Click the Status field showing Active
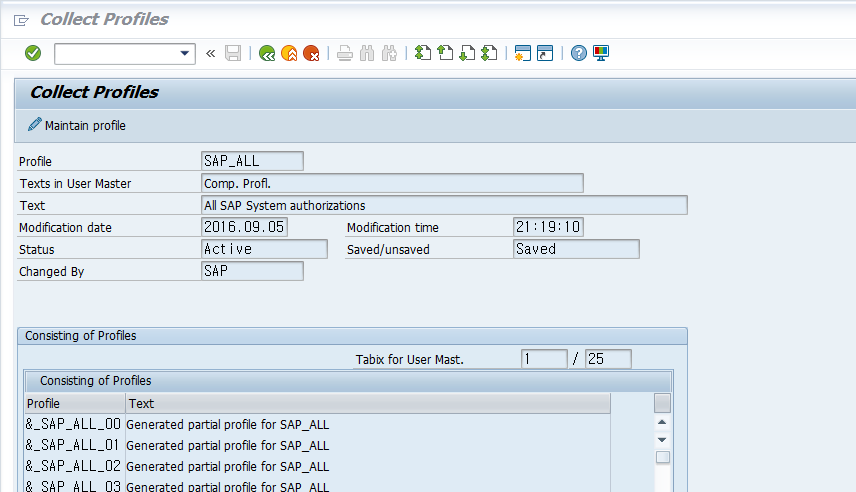Screen dimensions: 856x492 tap(264, 249)
